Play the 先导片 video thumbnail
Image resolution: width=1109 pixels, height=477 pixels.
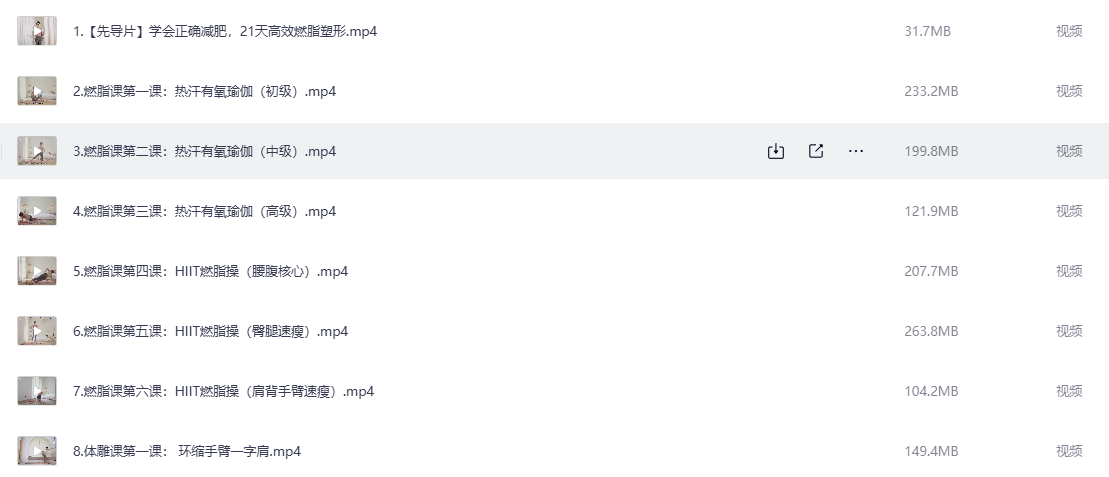click(x=37, y=31)
